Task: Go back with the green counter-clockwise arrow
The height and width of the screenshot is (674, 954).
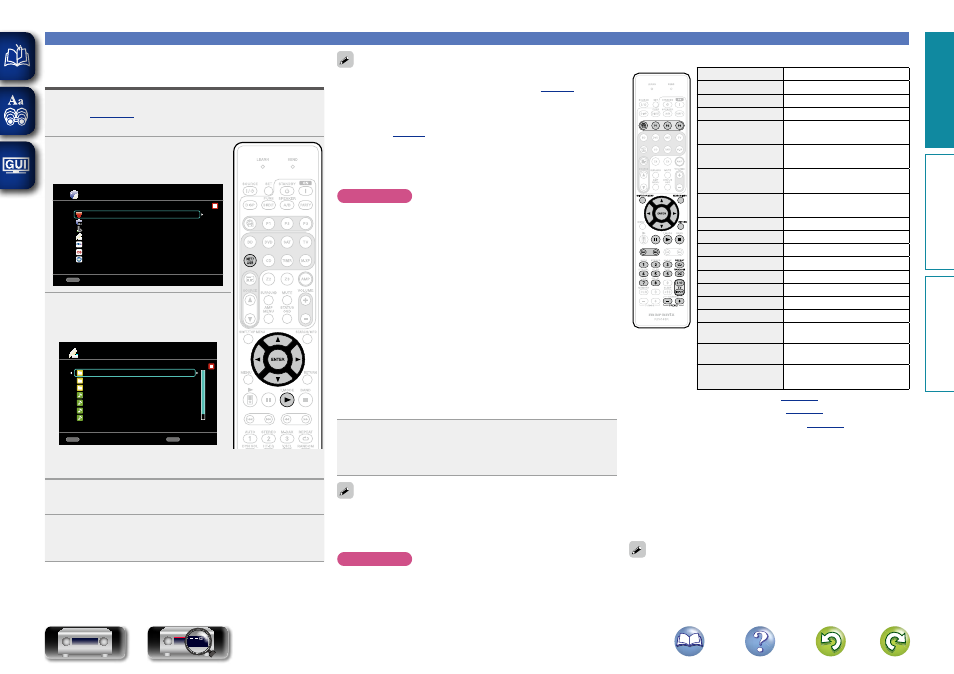Action: coord(830,641)
